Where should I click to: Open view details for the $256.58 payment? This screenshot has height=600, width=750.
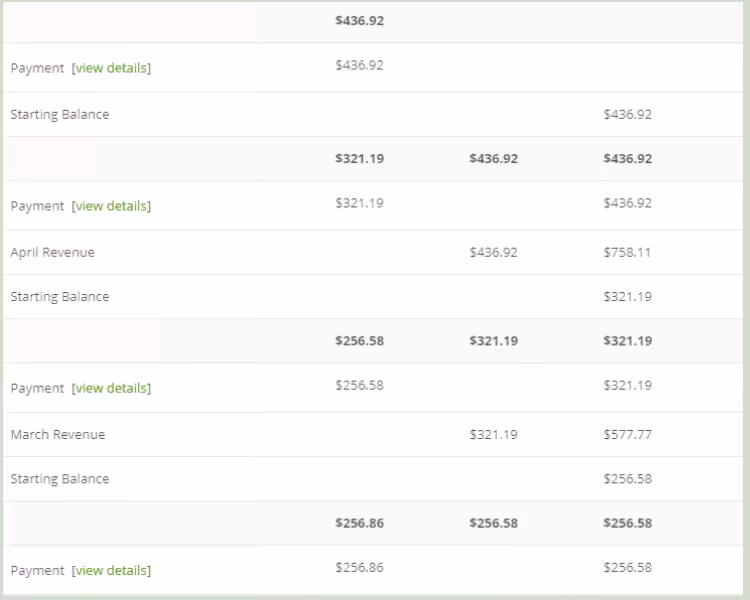[x=111, y=388]
